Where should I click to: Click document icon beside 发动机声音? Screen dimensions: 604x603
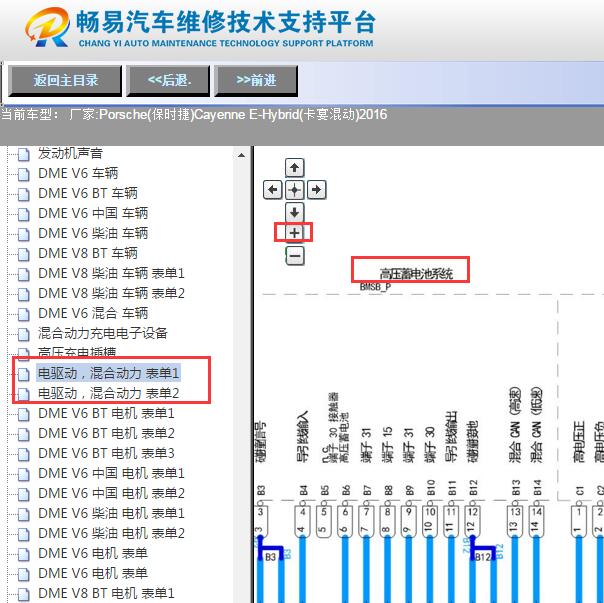tap(23, 154)
